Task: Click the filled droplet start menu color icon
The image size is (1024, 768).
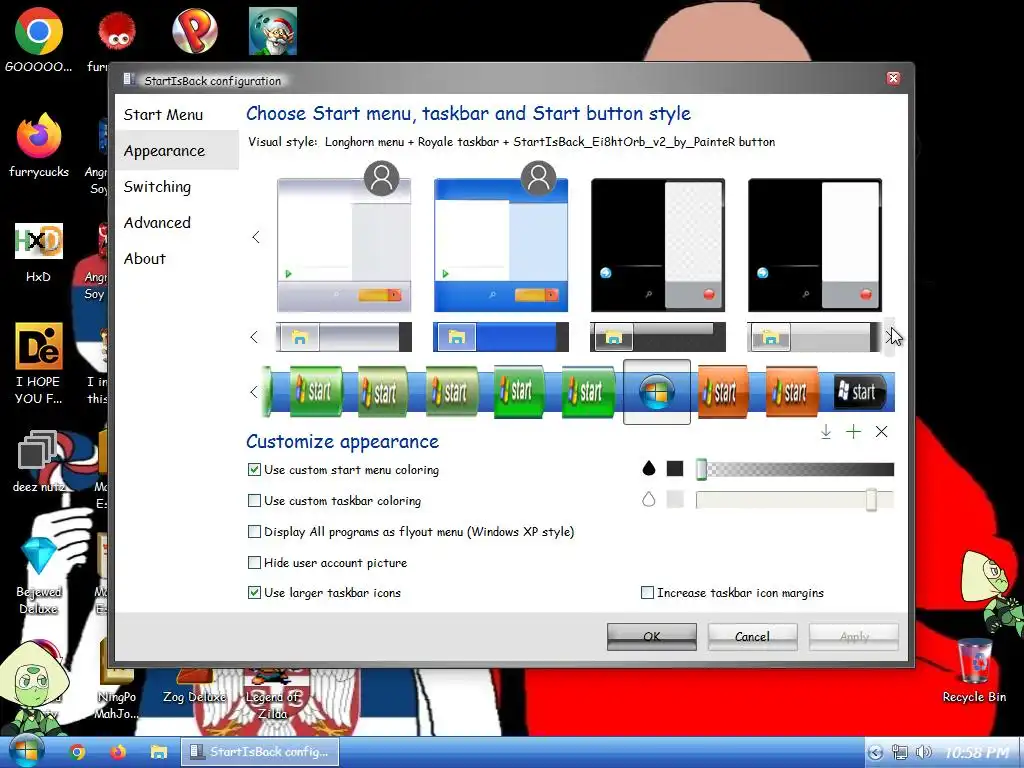Action: coord(648,468)
